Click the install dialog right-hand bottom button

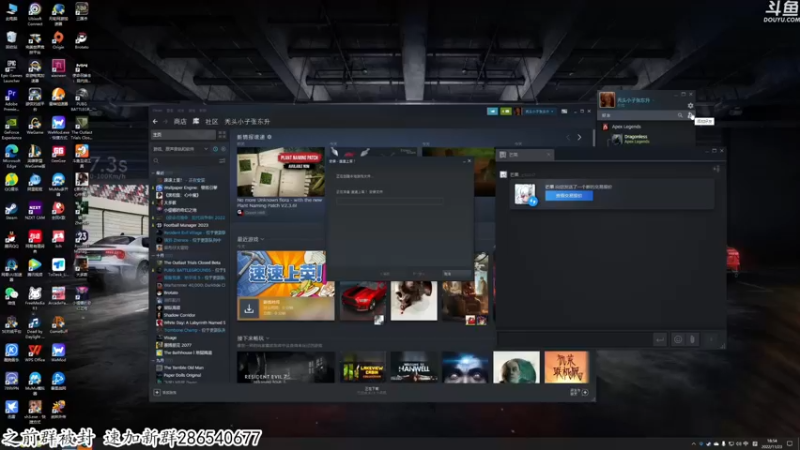(456, 274)
